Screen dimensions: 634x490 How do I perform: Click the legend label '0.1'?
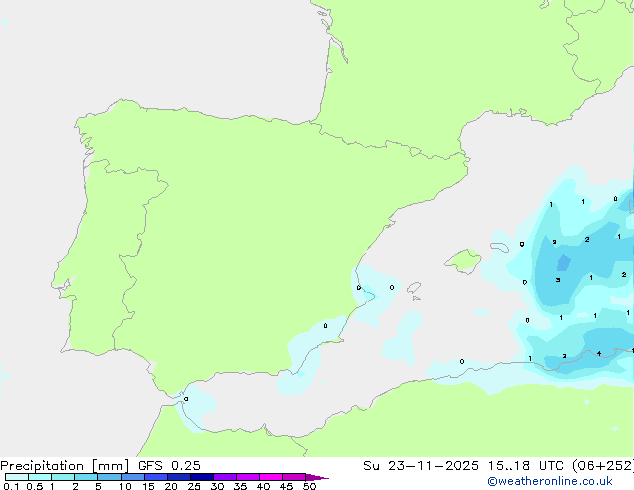[x=11, y=486]
